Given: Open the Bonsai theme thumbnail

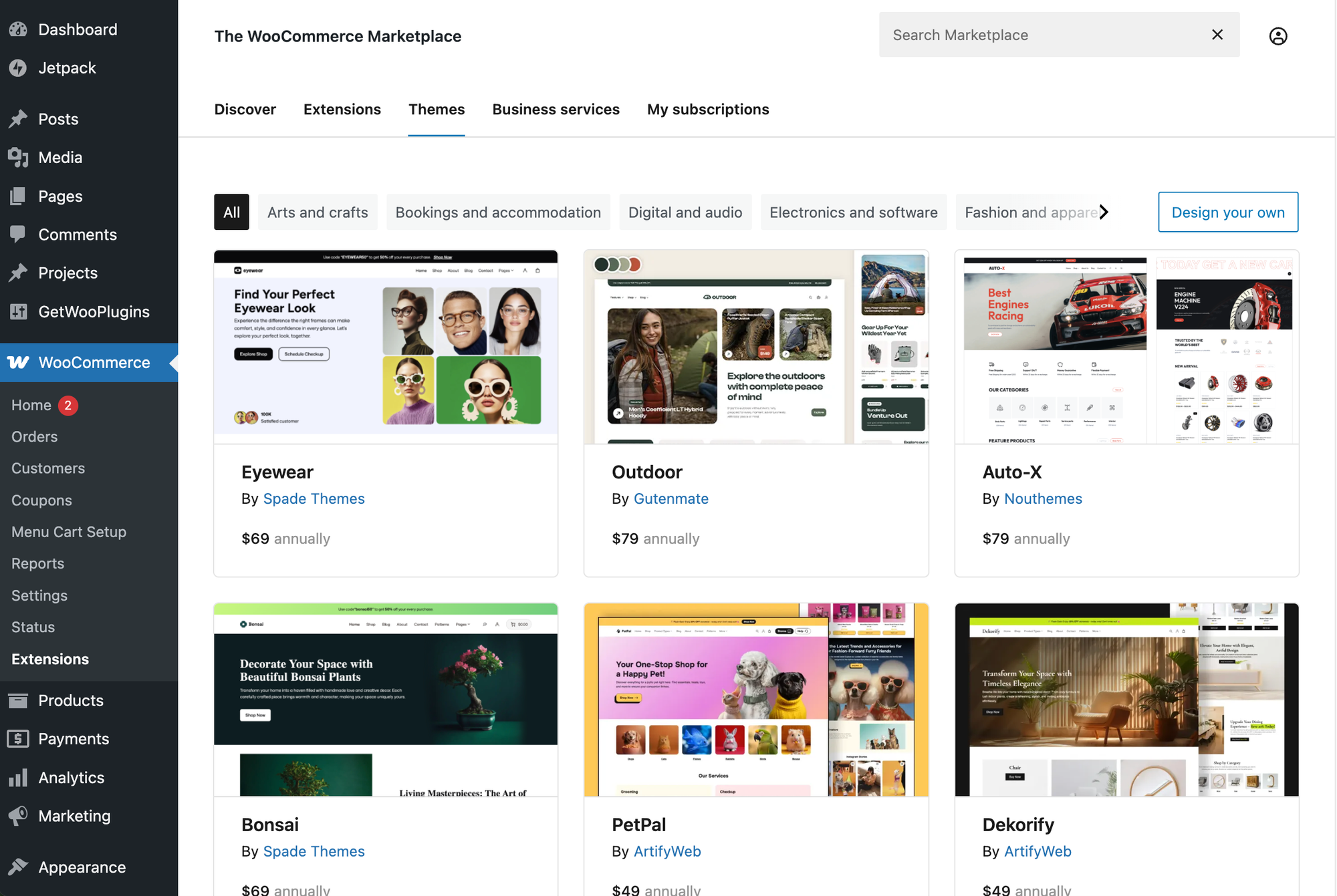Looking at the screenshot, I should pos(386,700).
